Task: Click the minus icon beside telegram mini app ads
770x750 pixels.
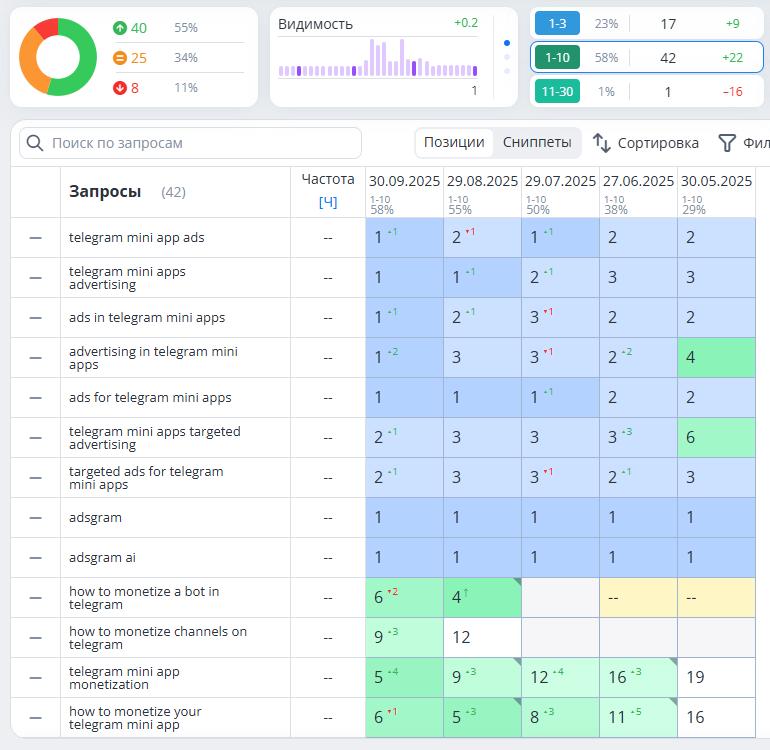Action: click(x=36, y=238)
